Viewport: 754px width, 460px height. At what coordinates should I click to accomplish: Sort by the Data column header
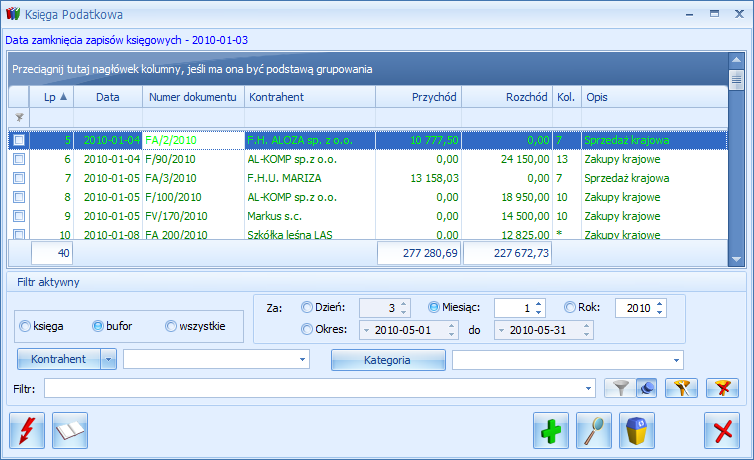pos(108,97)
